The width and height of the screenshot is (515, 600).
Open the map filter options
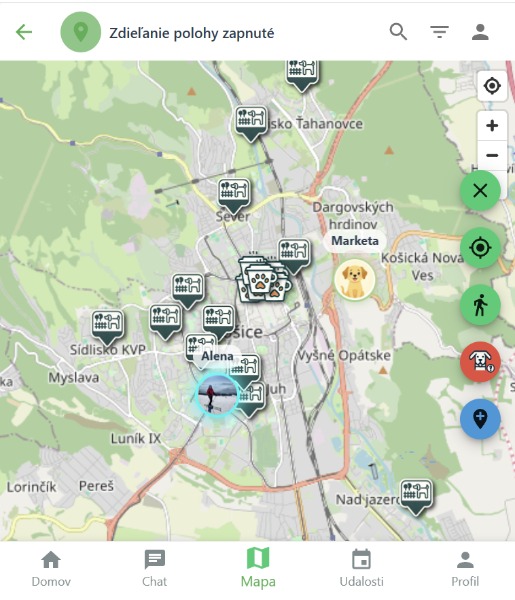[439, 32]
